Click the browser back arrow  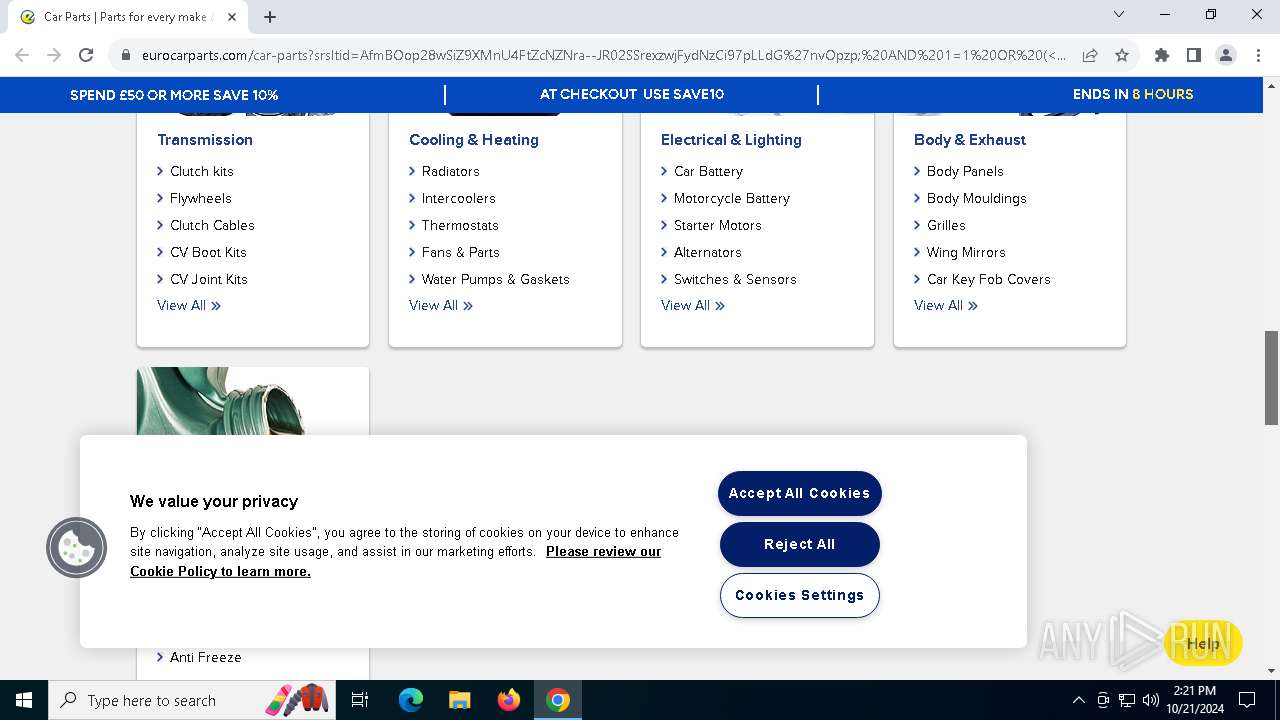point(22,55)
